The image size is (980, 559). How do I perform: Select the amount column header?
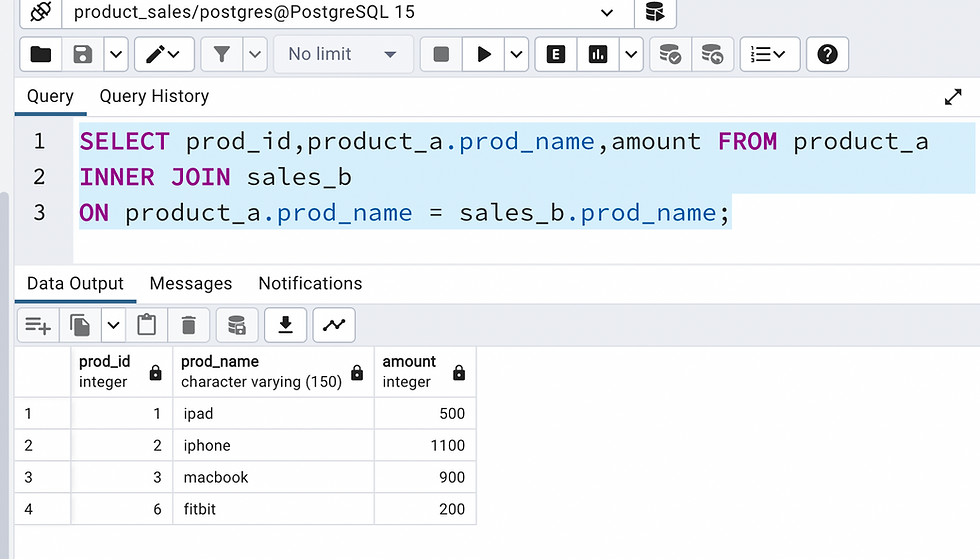click(425, 372)
